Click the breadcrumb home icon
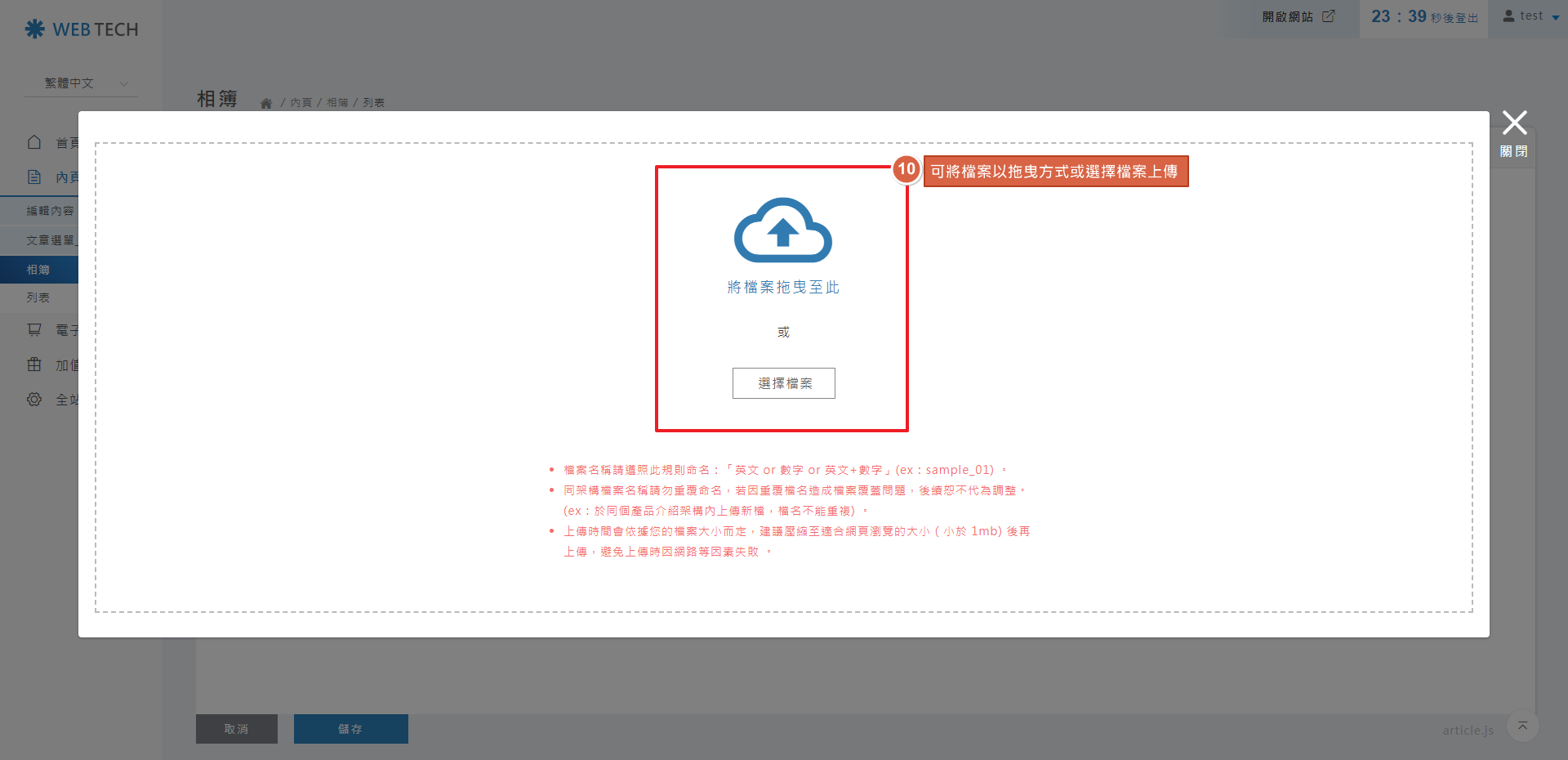This screenshot has height=760, width=1568. 265,103
